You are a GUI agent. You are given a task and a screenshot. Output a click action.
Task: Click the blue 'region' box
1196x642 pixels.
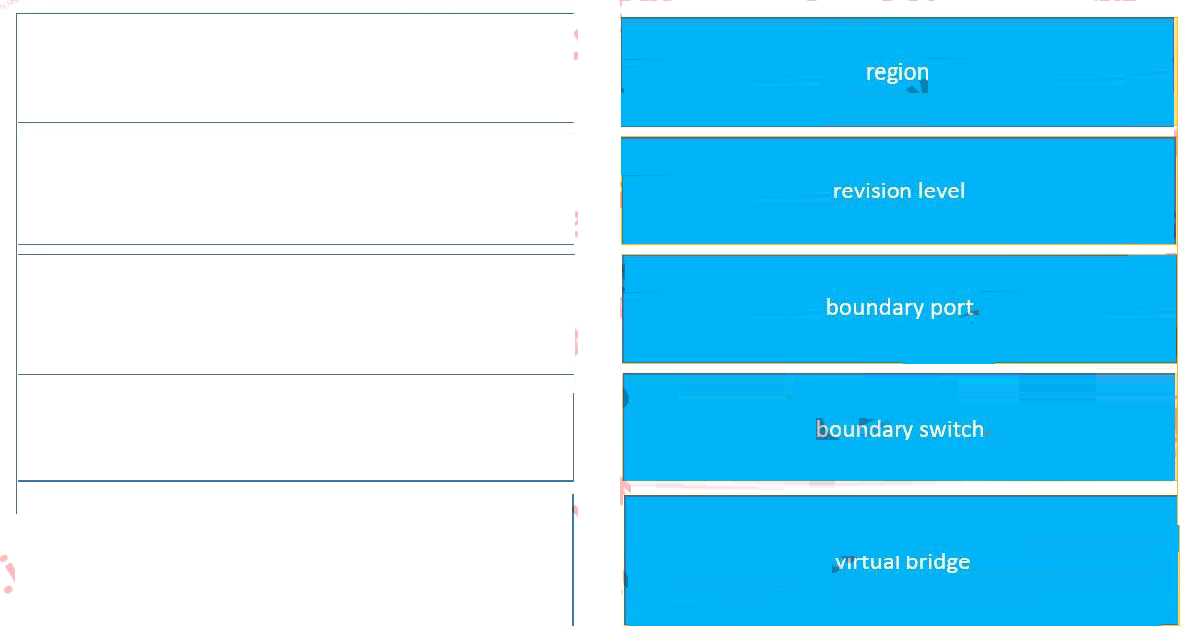pos(897,72)
